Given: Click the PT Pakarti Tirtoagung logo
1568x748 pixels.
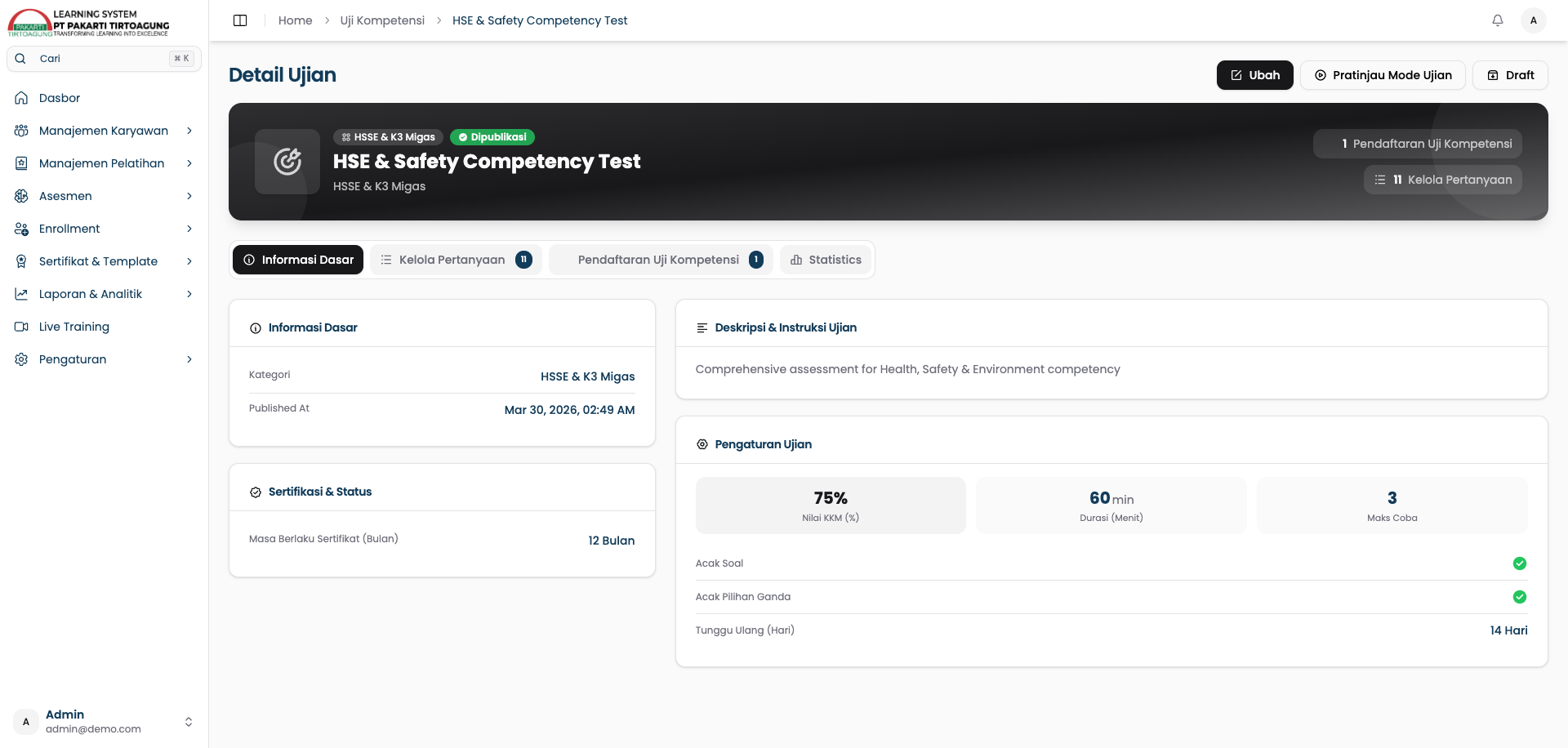Looking at the screenshot, I should [x=89, y=22].
